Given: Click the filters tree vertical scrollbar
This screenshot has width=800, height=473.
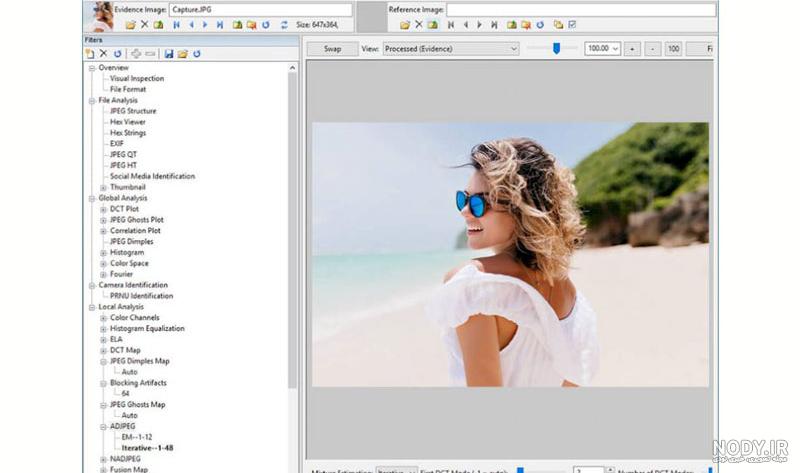Looking at the screenshot, I should [x=292, y=230].
